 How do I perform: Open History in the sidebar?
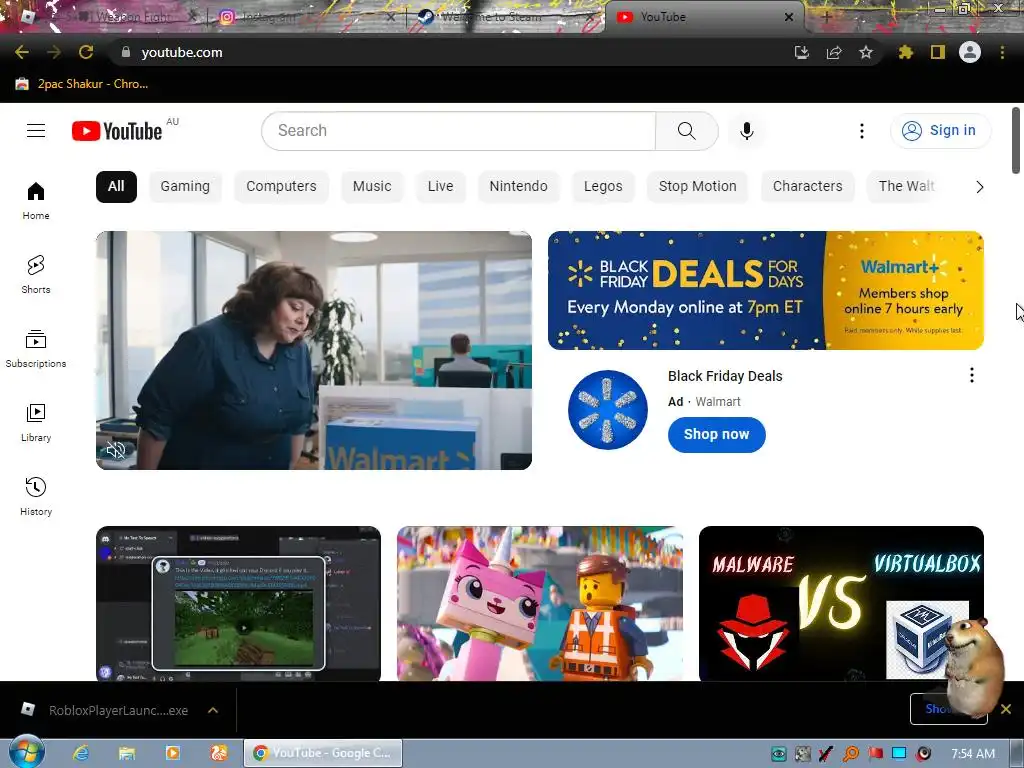[36, 496]
